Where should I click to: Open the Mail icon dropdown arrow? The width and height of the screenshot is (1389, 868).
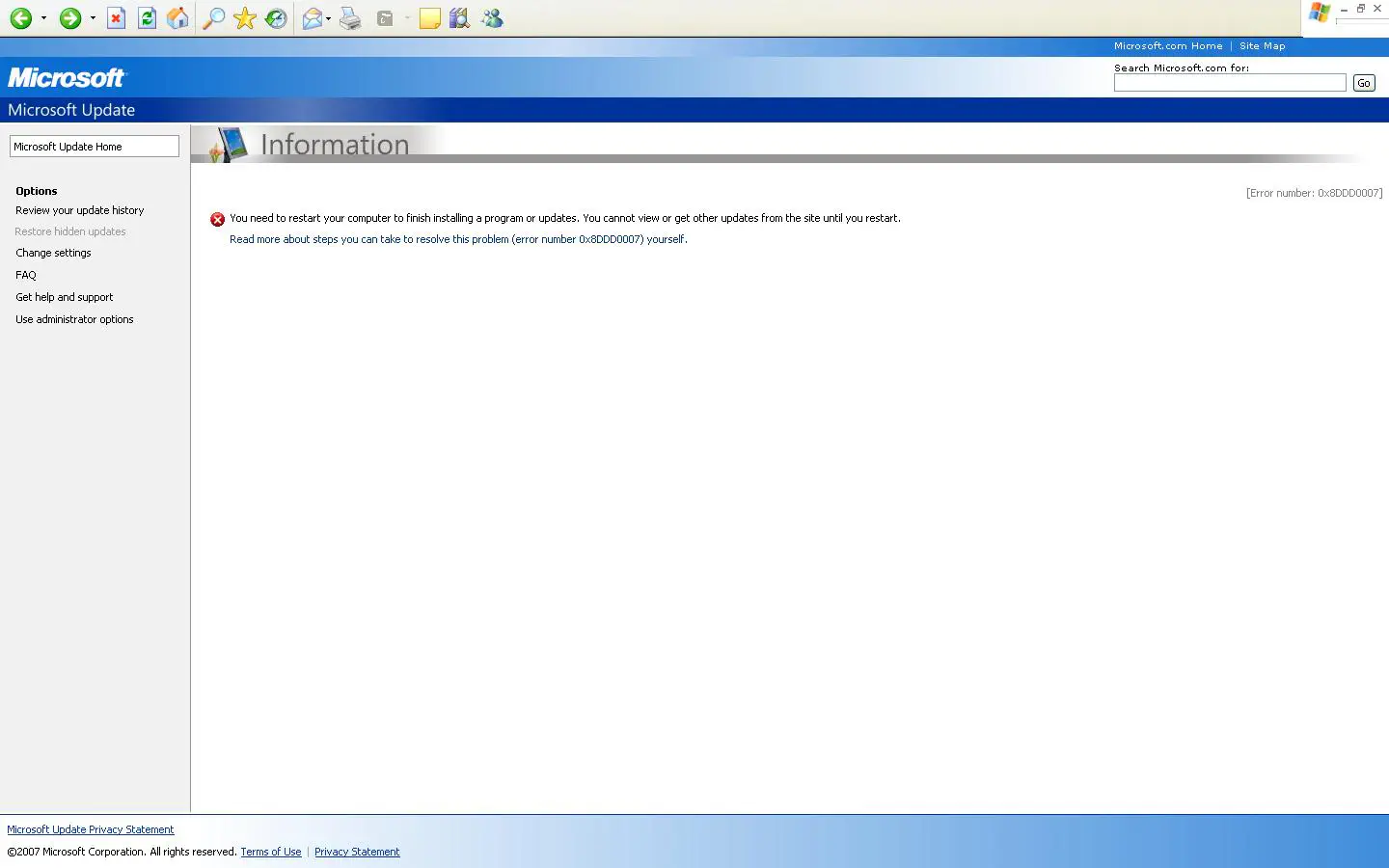tap(328, 18)
